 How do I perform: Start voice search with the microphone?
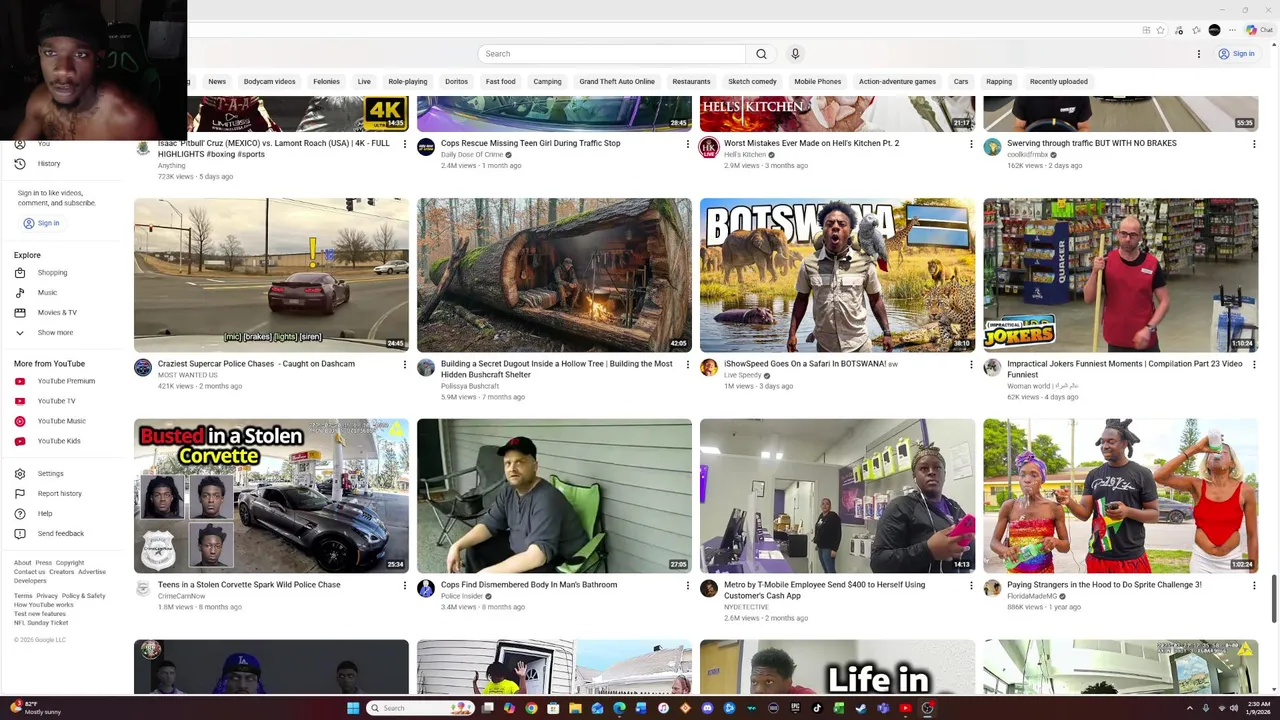(795, 54)
